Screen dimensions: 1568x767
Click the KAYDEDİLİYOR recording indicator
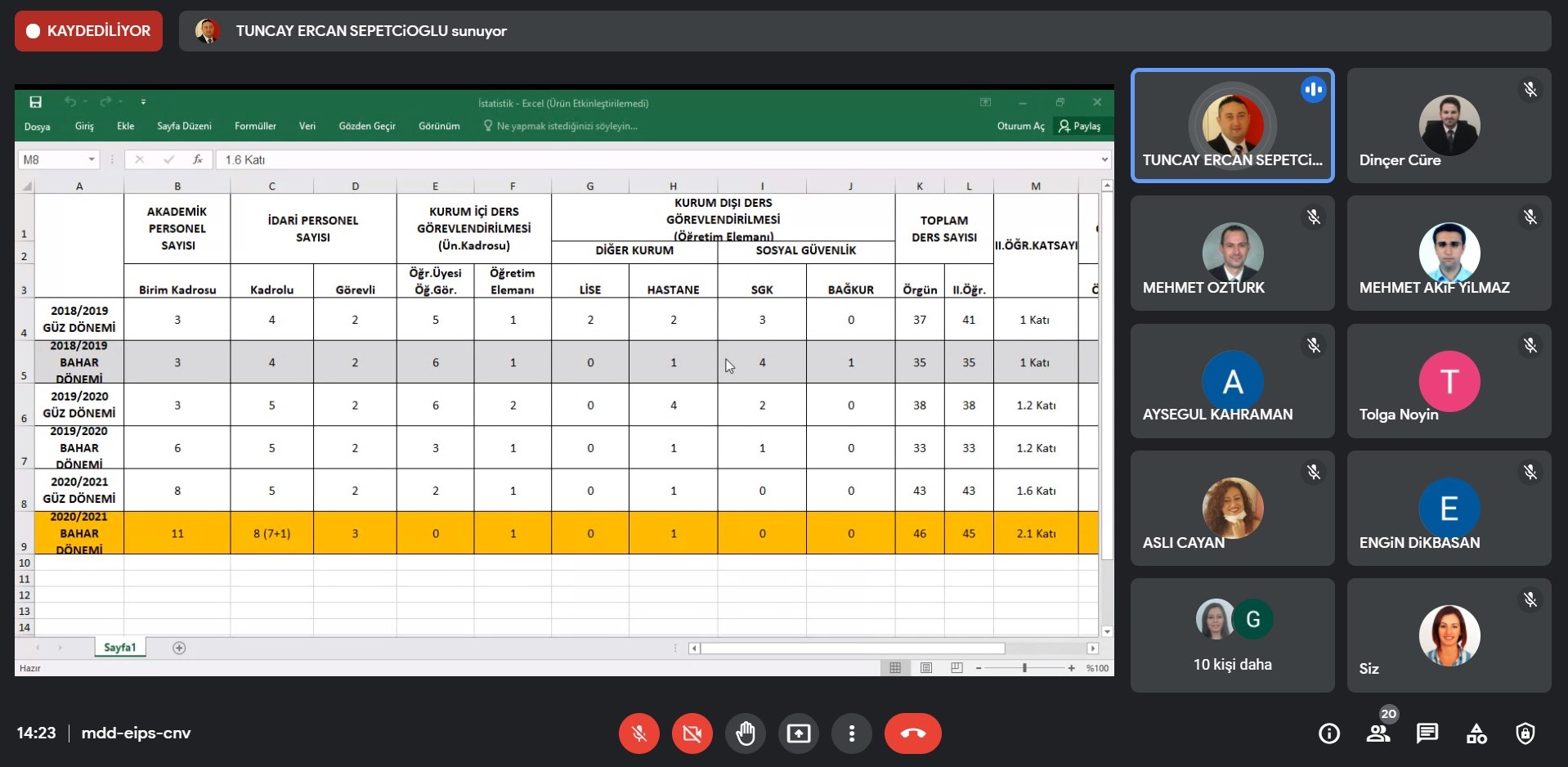coord(88,31)
